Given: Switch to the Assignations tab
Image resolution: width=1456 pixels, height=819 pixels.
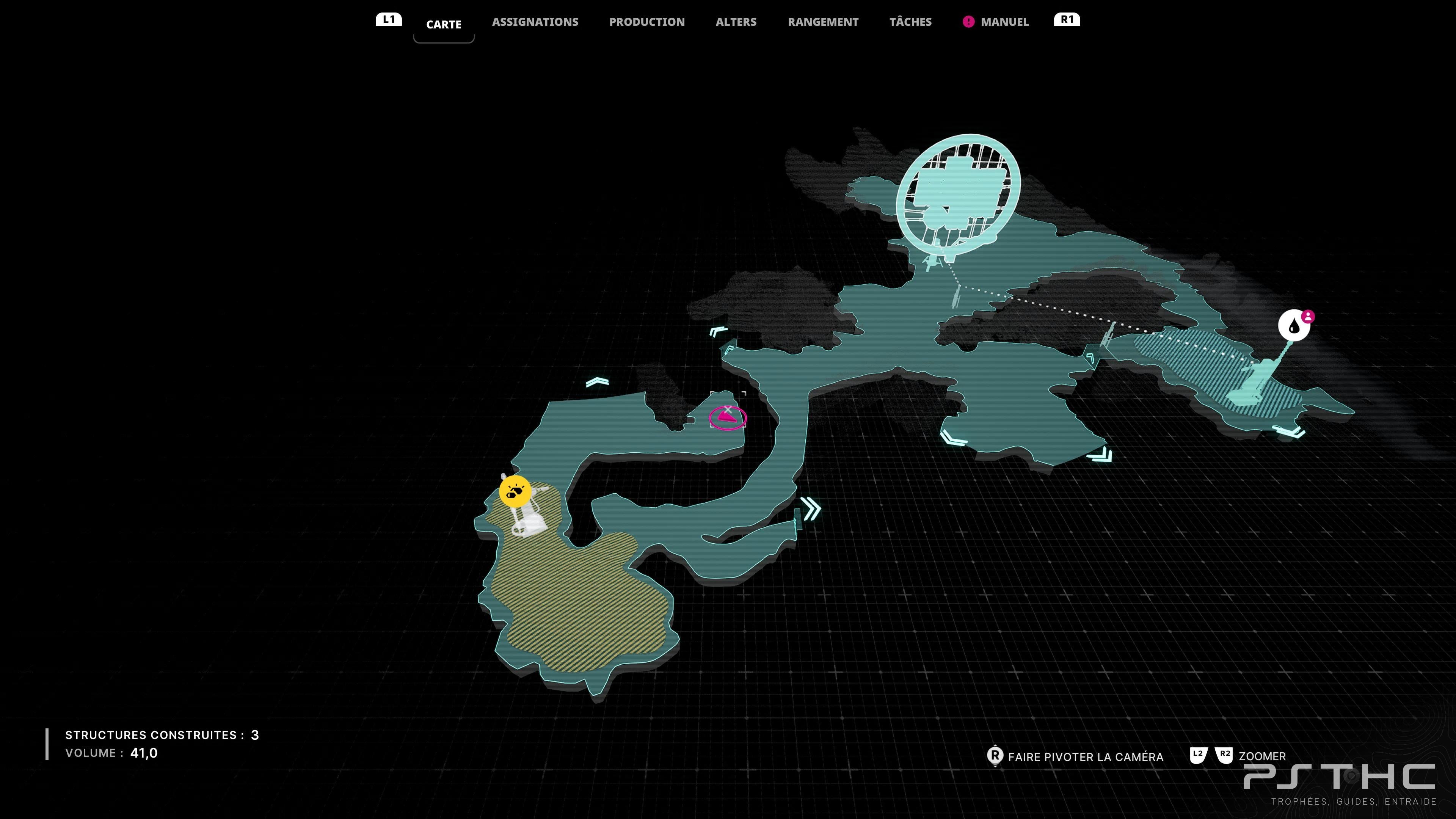Looking at the screenshot, I should 535,22.
